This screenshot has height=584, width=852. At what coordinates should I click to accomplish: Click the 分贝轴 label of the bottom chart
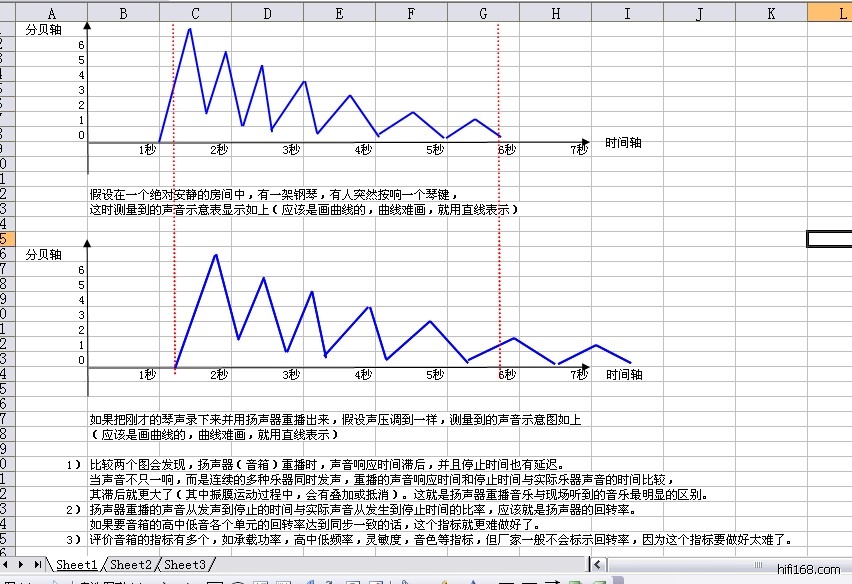44,254
